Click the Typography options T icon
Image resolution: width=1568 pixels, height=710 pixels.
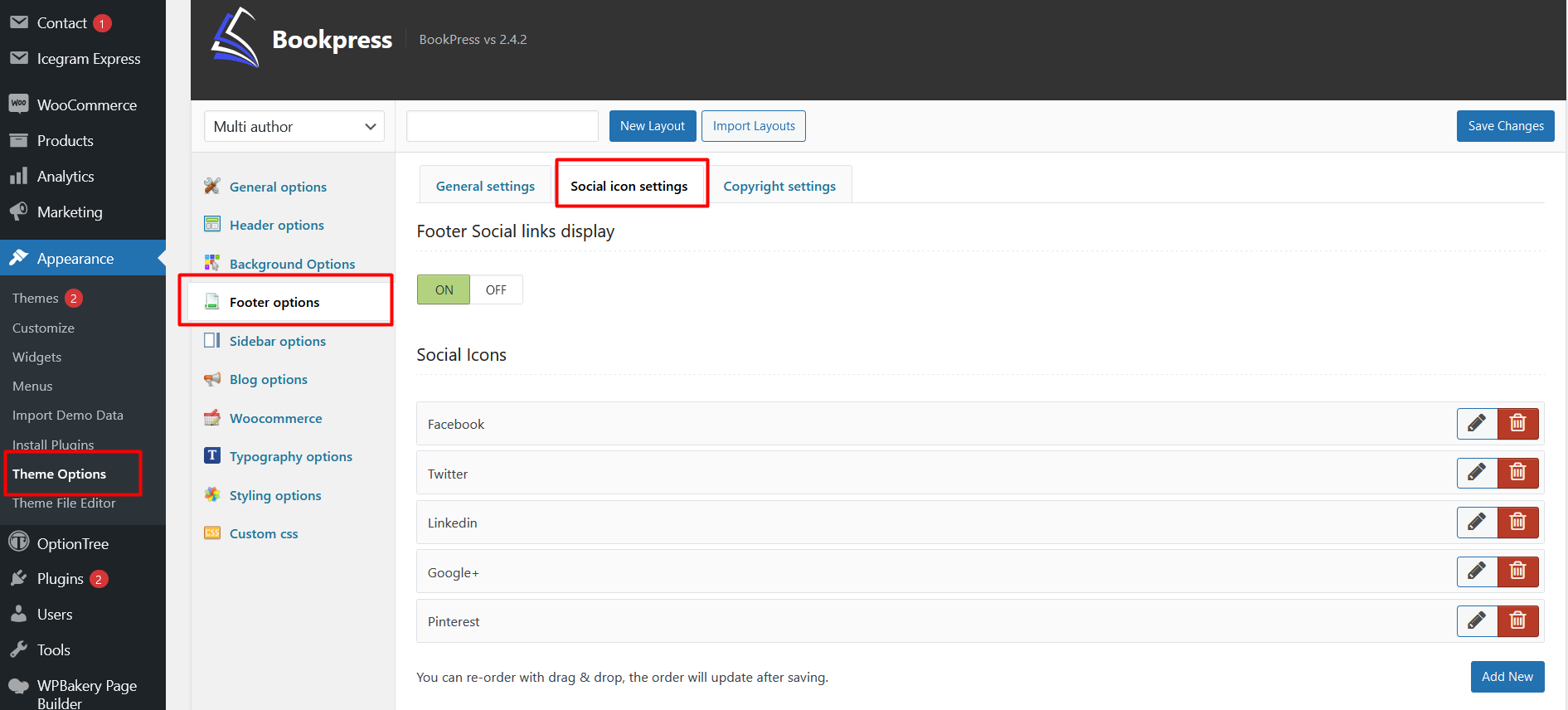pos(212,455)
